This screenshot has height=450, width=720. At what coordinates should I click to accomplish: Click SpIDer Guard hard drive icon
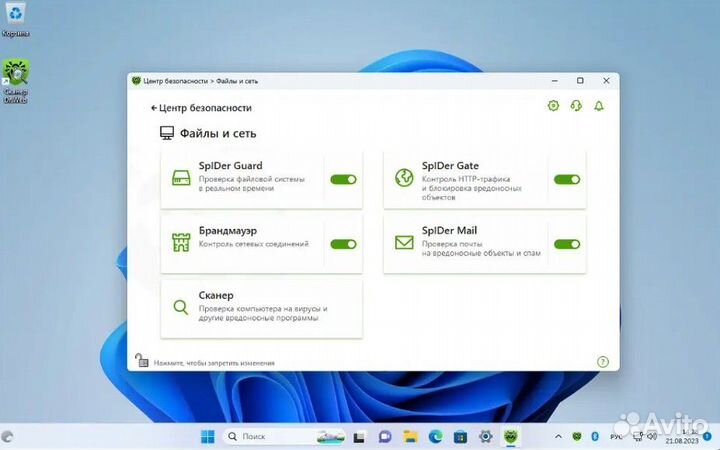tap(181, 178)
